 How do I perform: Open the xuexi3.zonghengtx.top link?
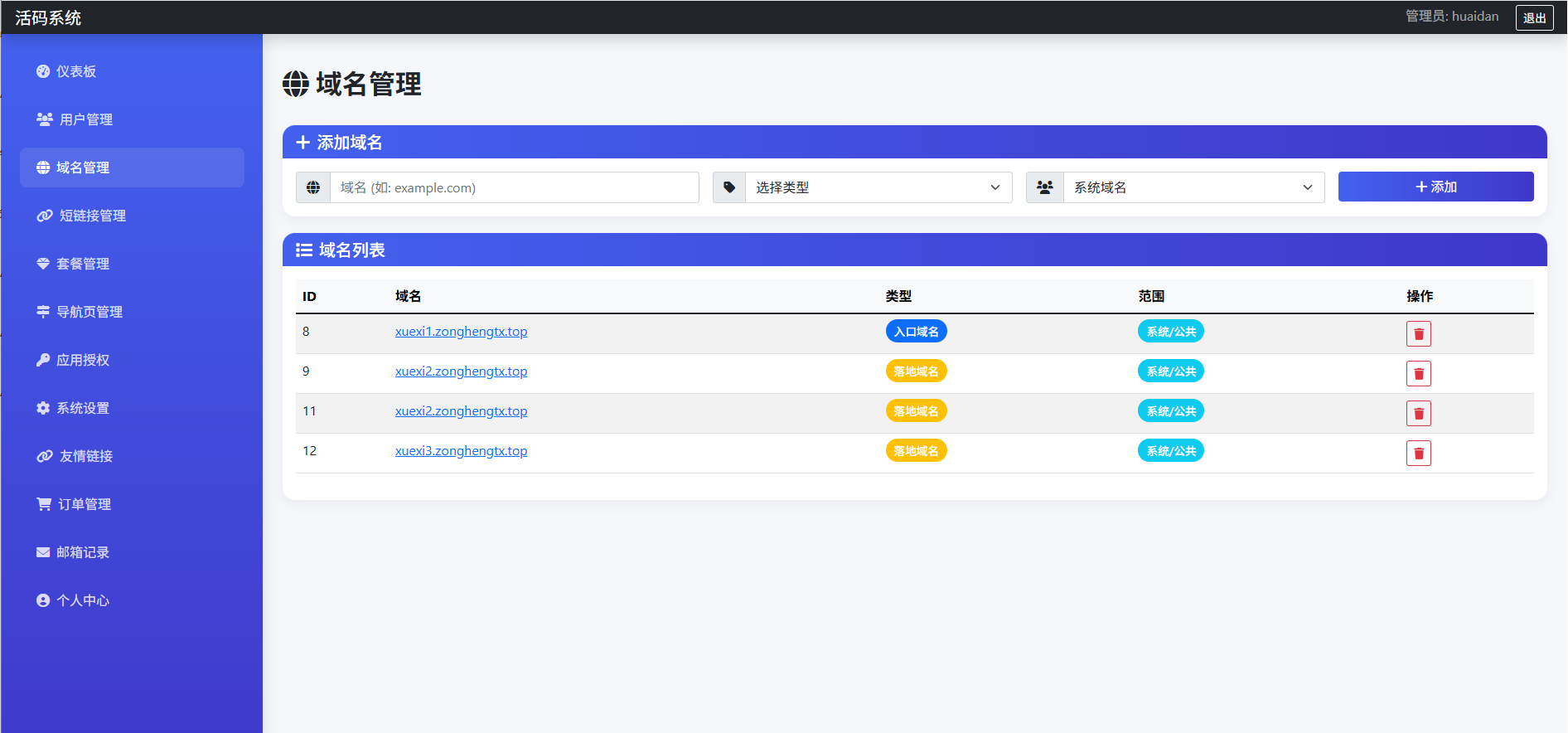click(461, 451)
